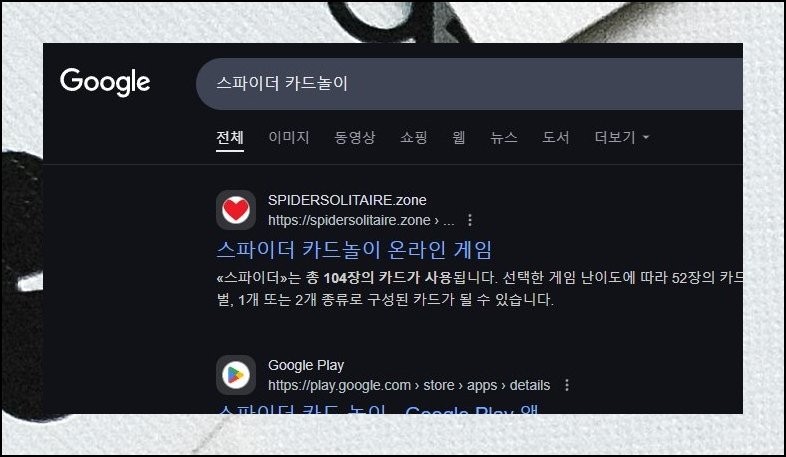Switch to the 이미지 tab
Screen dimensions: 786x457
tap(289, 137)
